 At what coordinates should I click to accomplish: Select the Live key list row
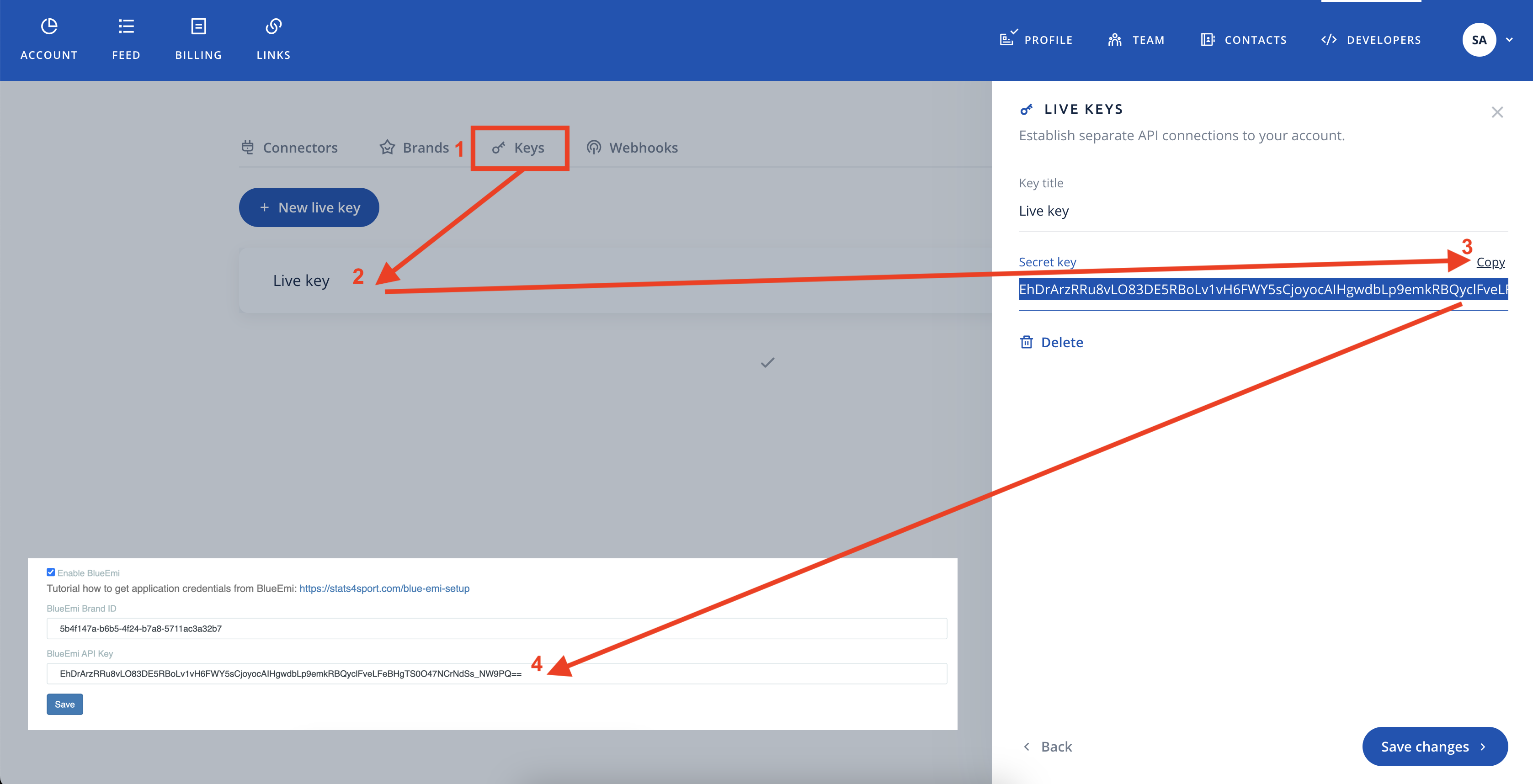pyautogui.click(x=615, y=280)
